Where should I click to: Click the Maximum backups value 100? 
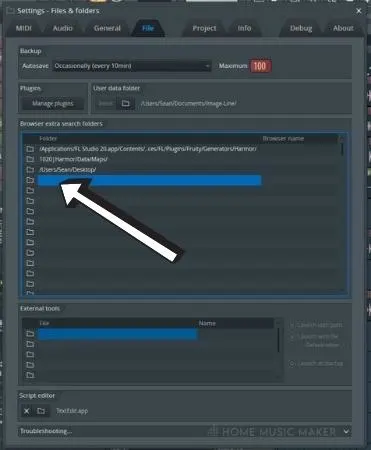point(260,66)
